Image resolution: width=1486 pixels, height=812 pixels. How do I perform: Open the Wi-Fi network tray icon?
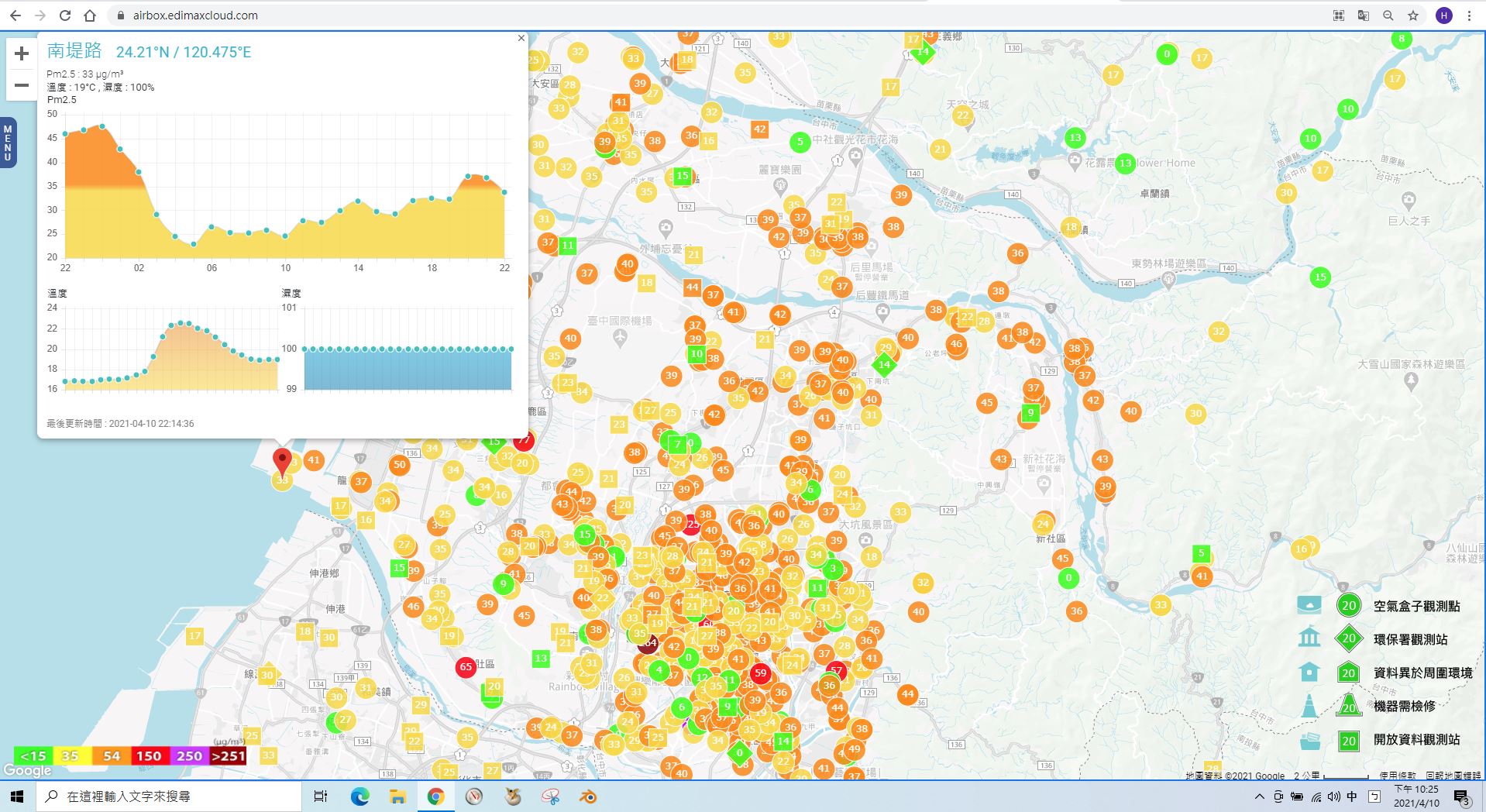pos(1316,797)
